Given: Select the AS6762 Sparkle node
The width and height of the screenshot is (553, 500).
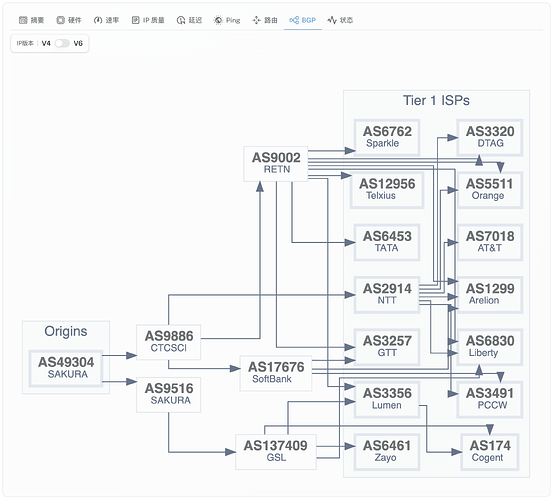Looking at the screenshot, I should point(387,138).
